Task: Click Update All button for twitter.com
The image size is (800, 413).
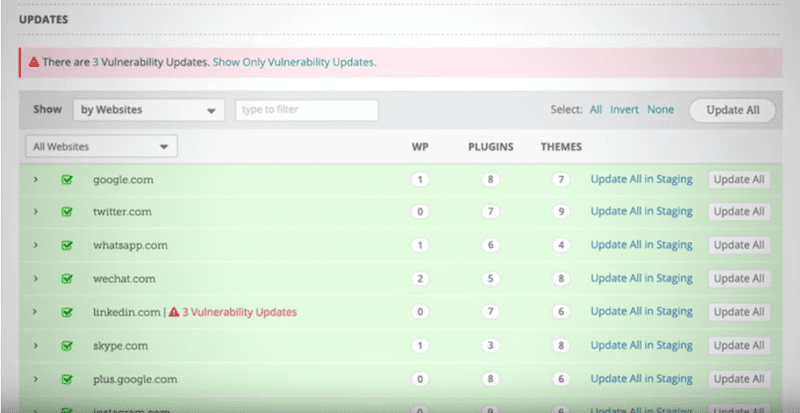Action: 739,211
